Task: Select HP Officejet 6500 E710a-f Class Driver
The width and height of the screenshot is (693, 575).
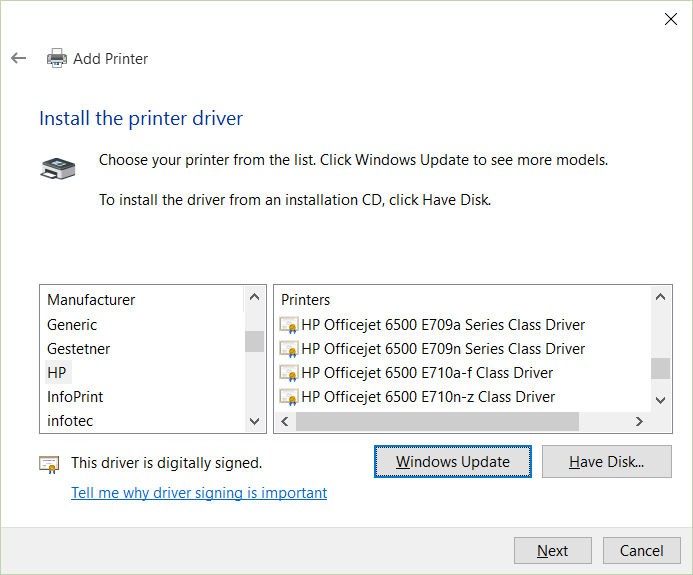Action: [x=427, y=373]
